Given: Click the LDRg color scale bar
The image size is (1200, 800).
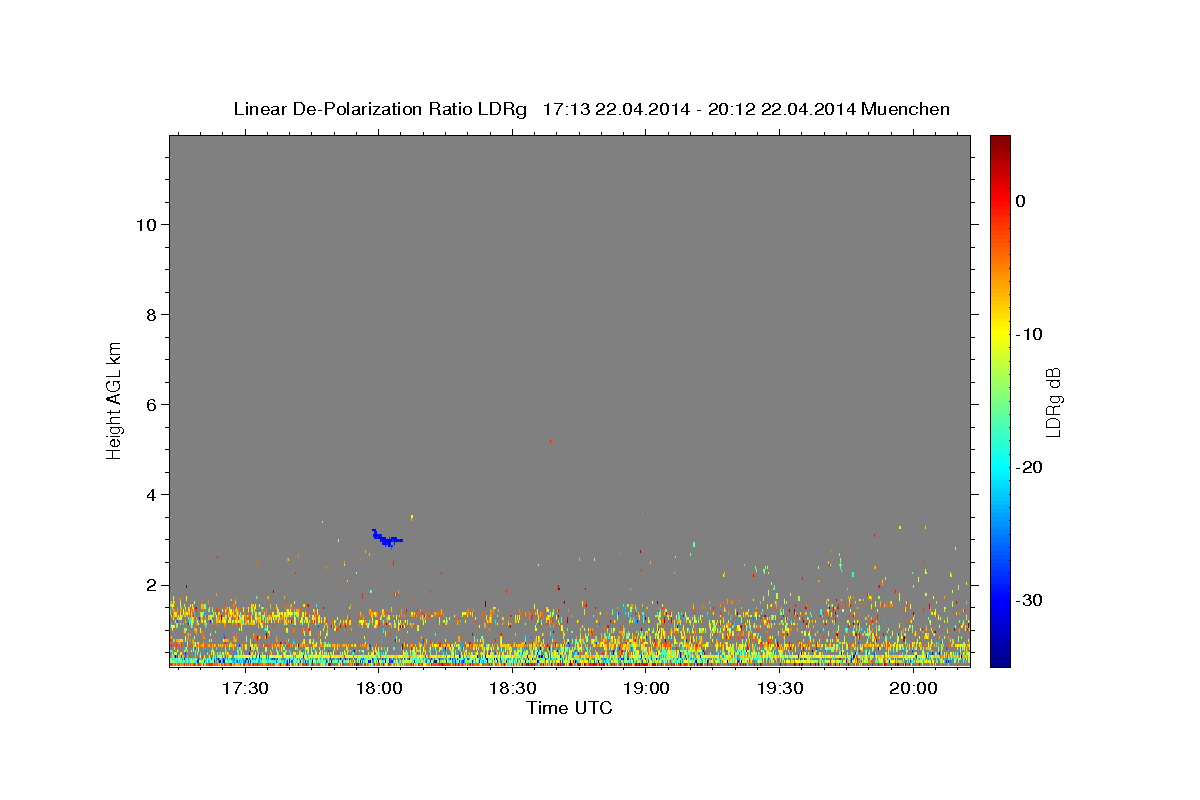Looking at the screenshot, I should (1000, 401).
